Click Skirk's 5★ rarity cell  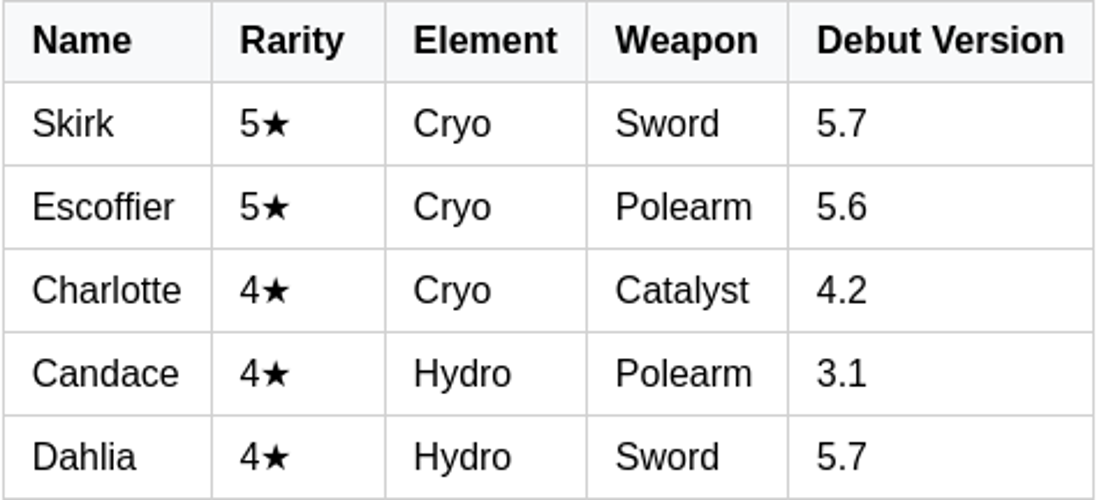point(264,124)
